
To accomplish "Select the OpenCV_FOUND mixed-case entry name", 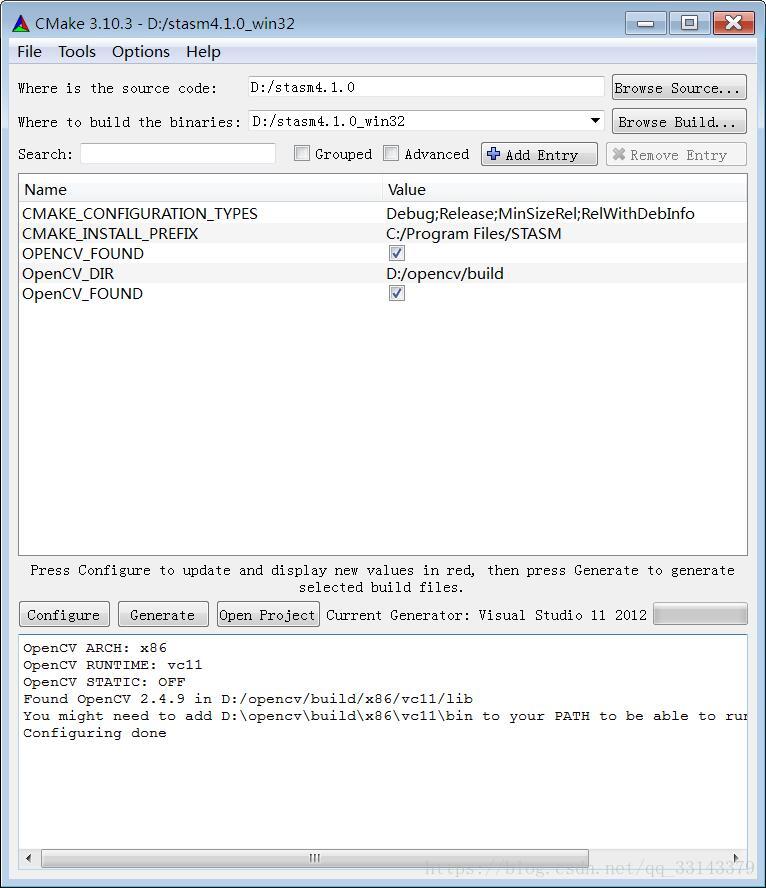I will pyautogui.click(x=83, y=293).
